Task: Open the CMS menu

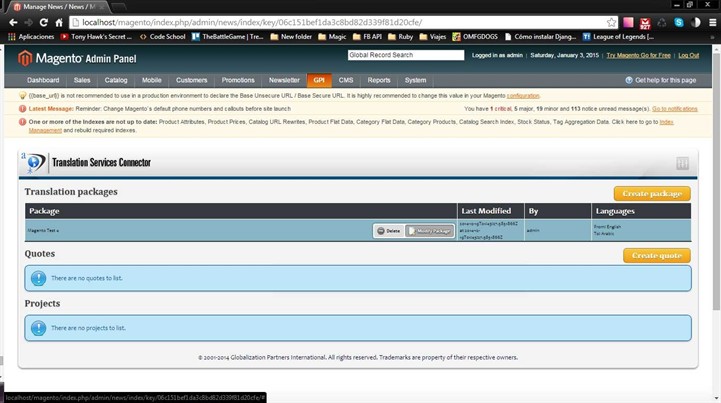Action: [x=346, y=80]
